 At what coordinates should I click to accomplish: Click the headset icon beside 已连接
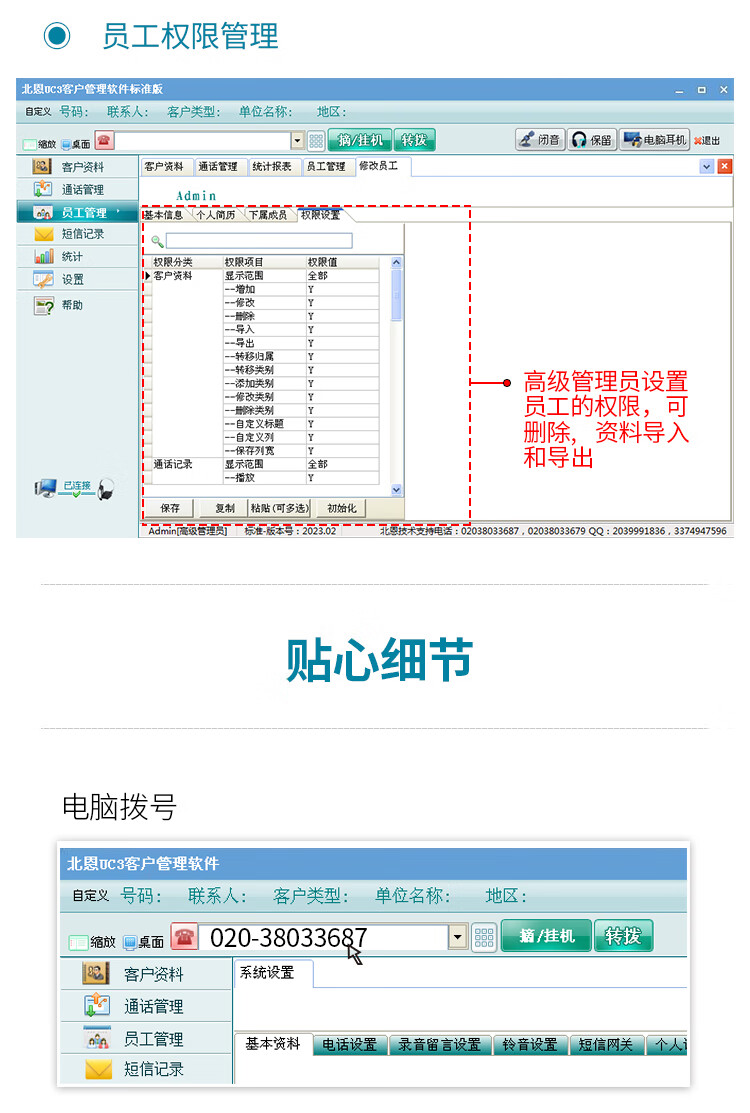click(x=106, y=488)
